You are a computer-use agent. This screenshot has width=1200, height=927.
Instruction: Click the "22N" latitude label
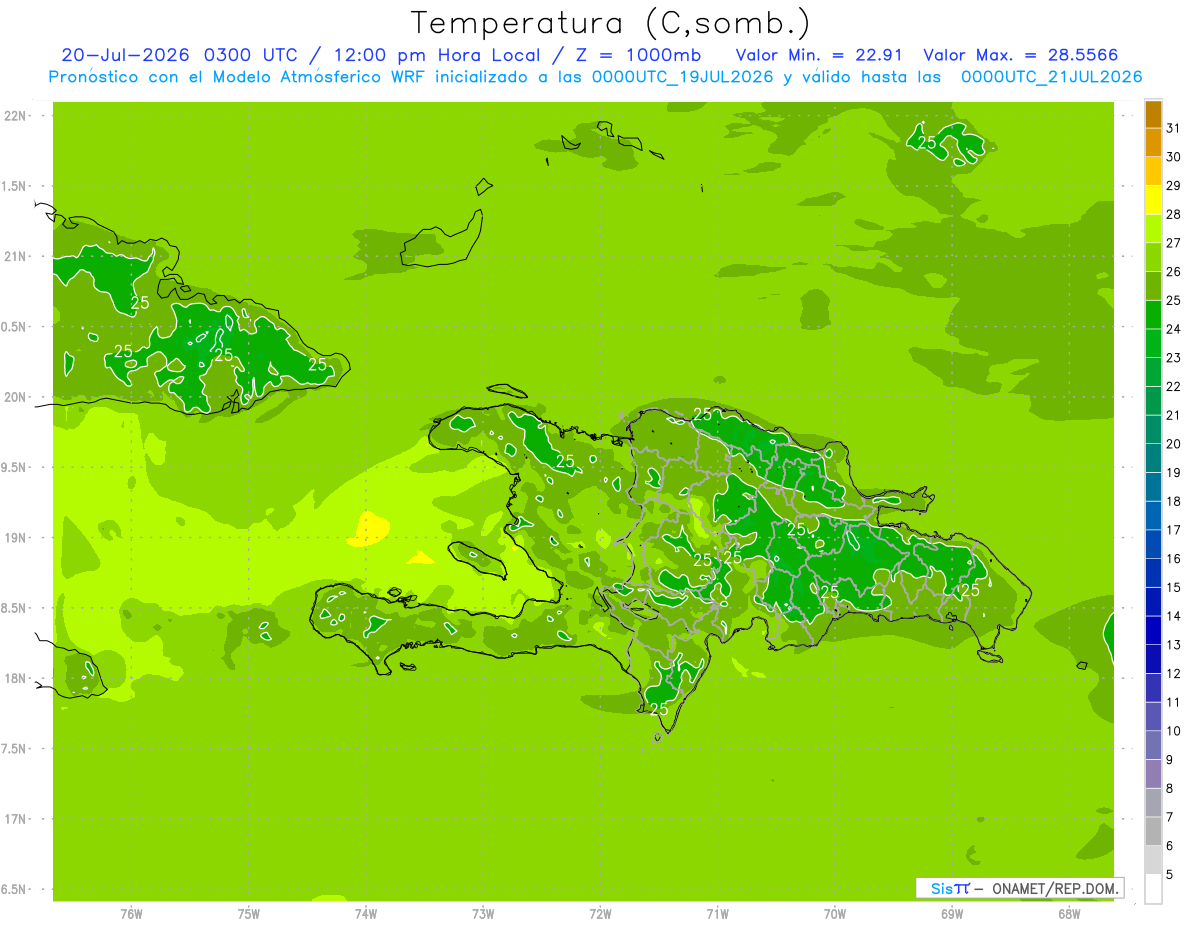point(15,116)
